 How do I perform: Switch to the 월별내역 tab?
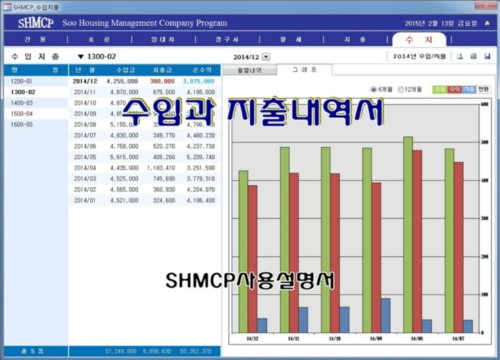click(249, 70)
